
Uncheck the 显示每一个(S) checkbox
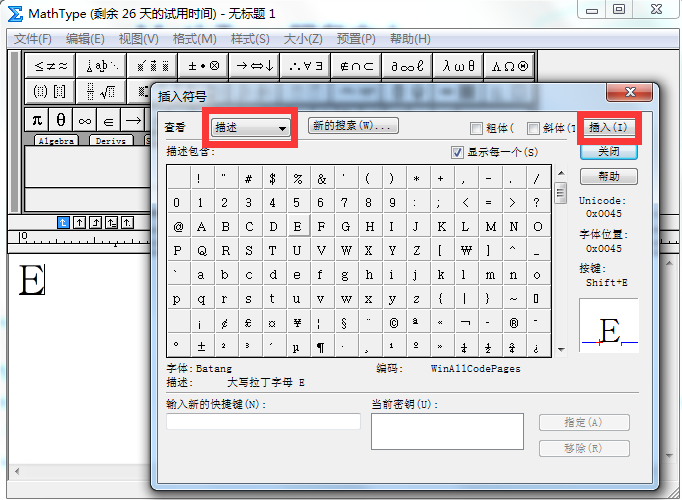point(457,153)
